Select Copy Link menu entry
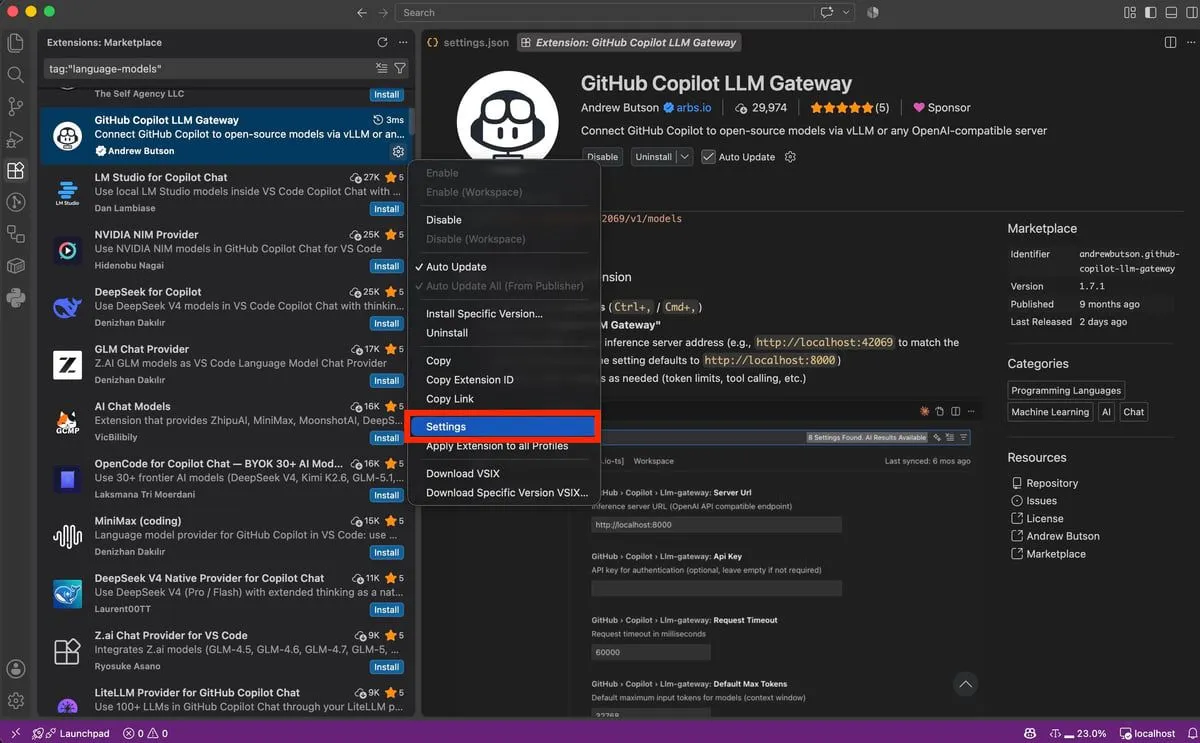The height and width of the screenshot is (743, 1200). [504, 399]
